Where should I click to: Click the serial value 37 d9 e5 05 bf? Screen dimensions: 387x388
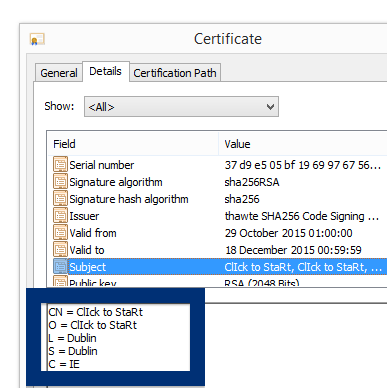point(303,165)
